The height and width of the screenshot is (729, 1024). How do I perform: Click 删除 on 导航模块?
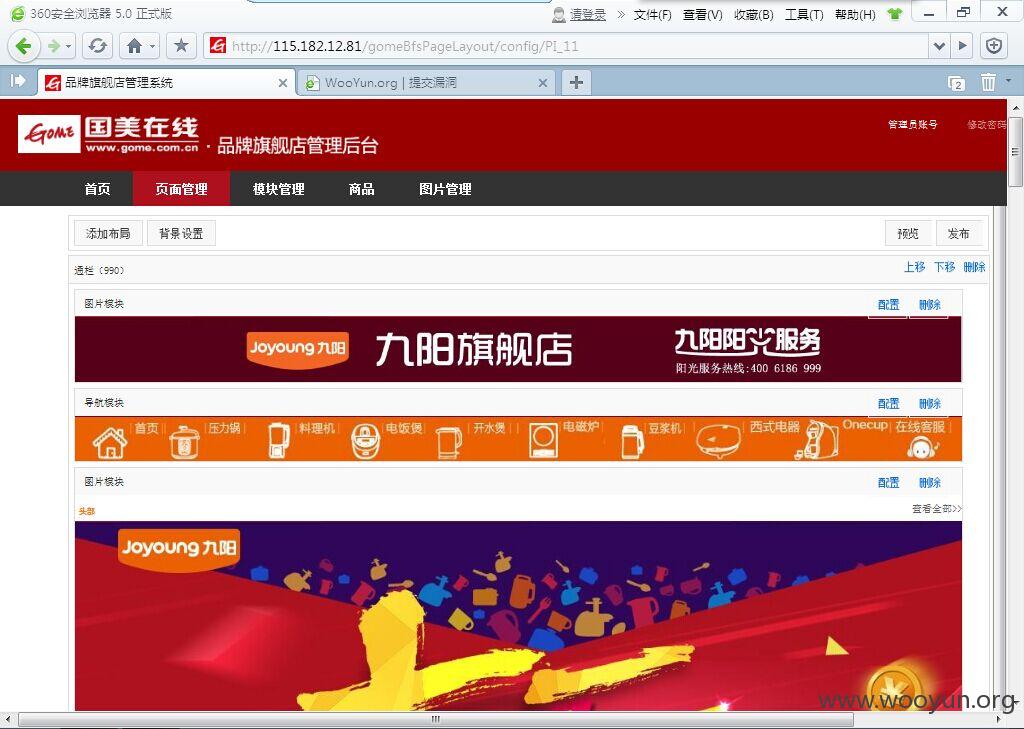coord(929,404)
